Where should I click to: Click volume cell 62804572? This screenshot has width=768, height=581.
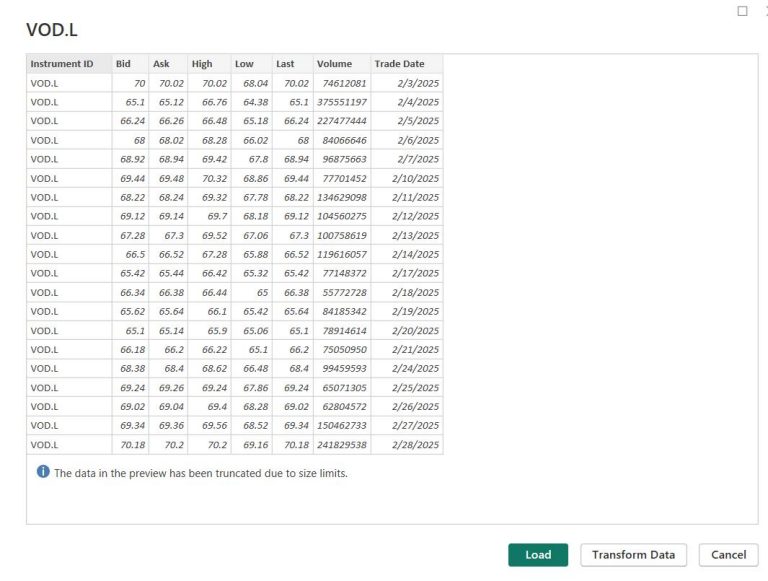tap(342, 407)
